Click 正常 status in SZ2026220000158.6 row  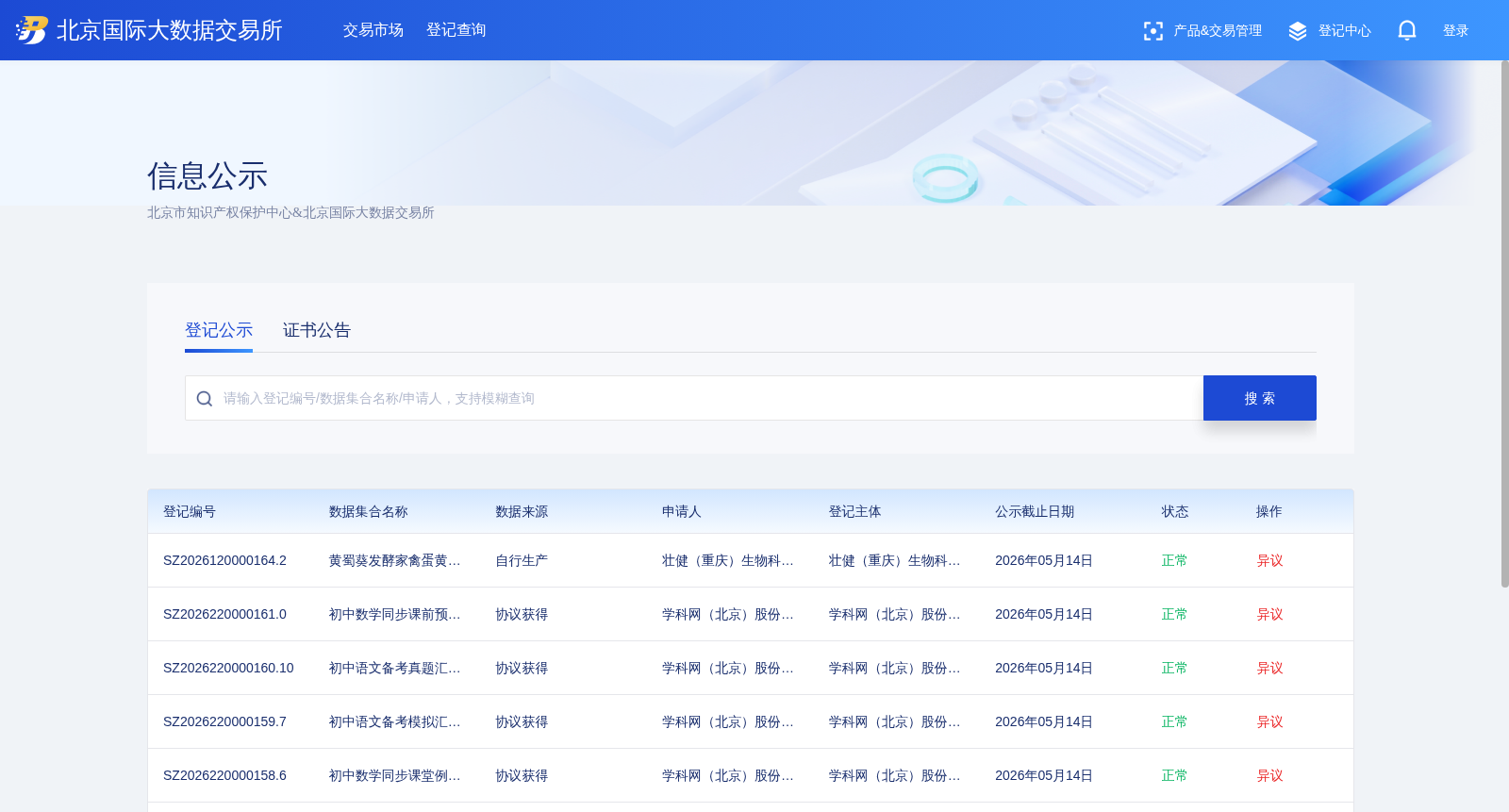(1175, 775)
